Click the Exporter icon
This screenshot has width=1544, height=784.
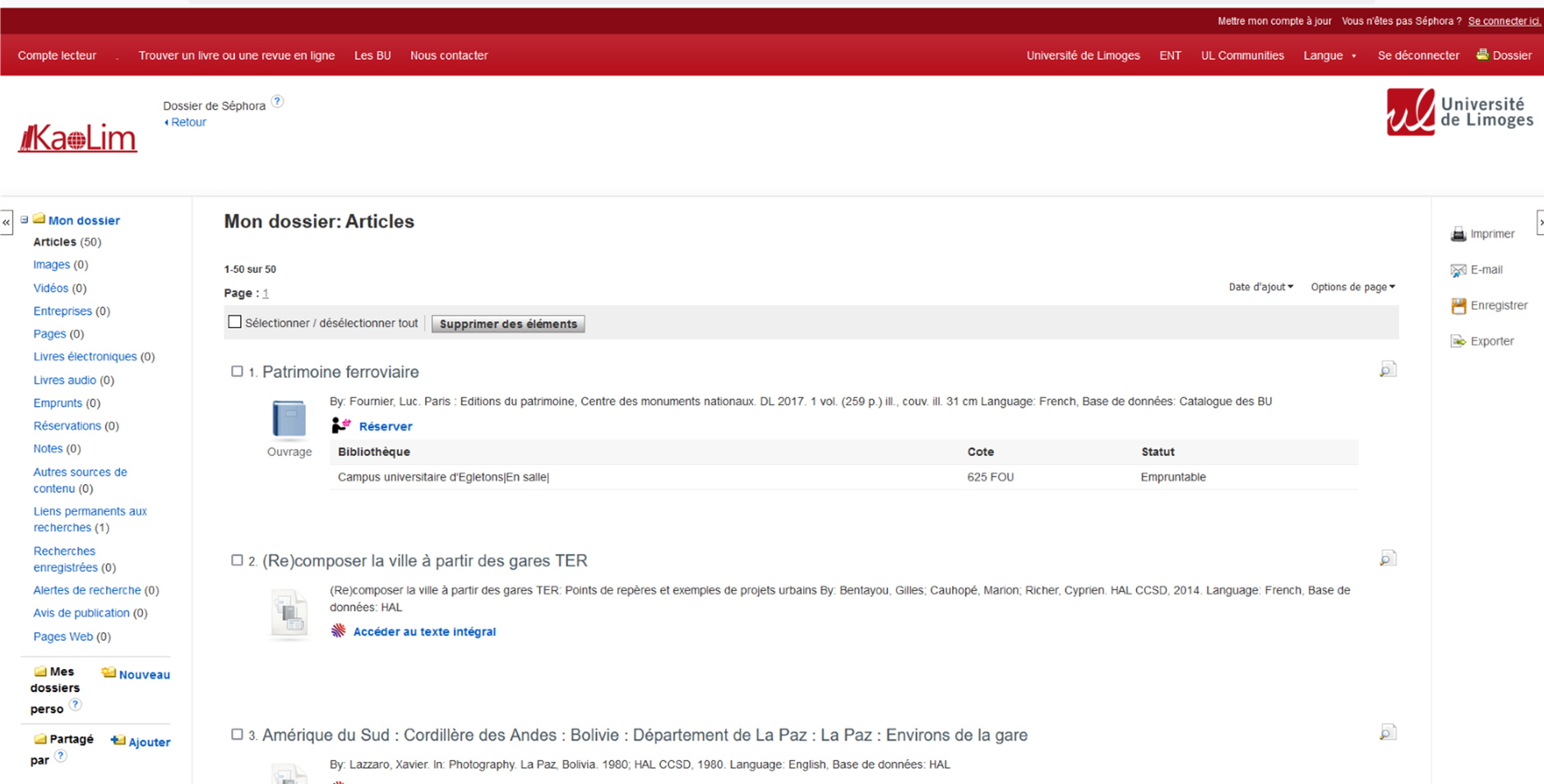[x=1458, y=341]
